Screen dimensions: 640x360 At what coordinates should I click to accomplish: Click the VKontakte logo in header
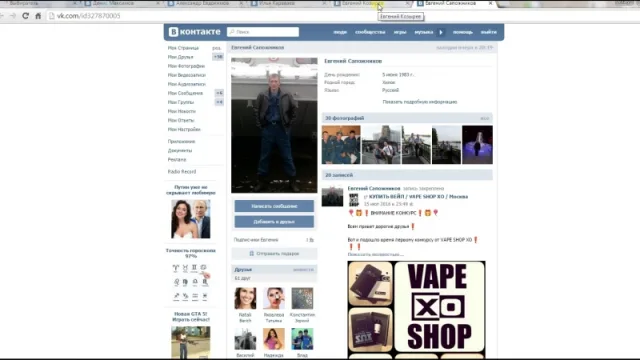click(195, 32)
